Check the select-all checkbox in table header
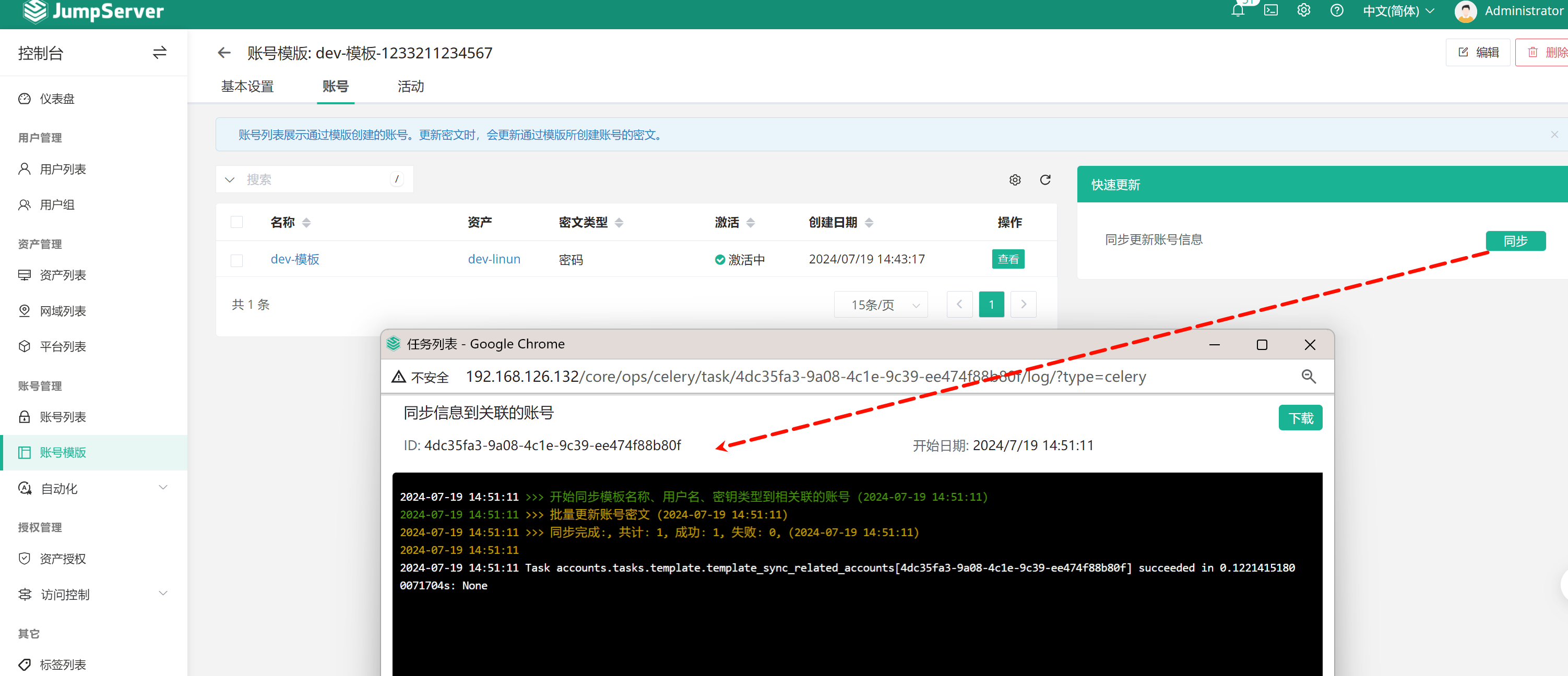Image resolution: width=1568 pixels, height=676 pixels. point(237,222)
